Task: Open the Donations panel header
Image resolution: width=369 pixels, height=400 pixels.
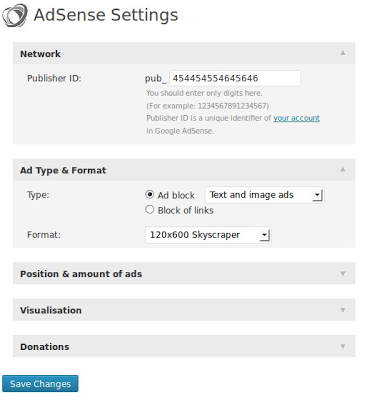Action: 184,346
